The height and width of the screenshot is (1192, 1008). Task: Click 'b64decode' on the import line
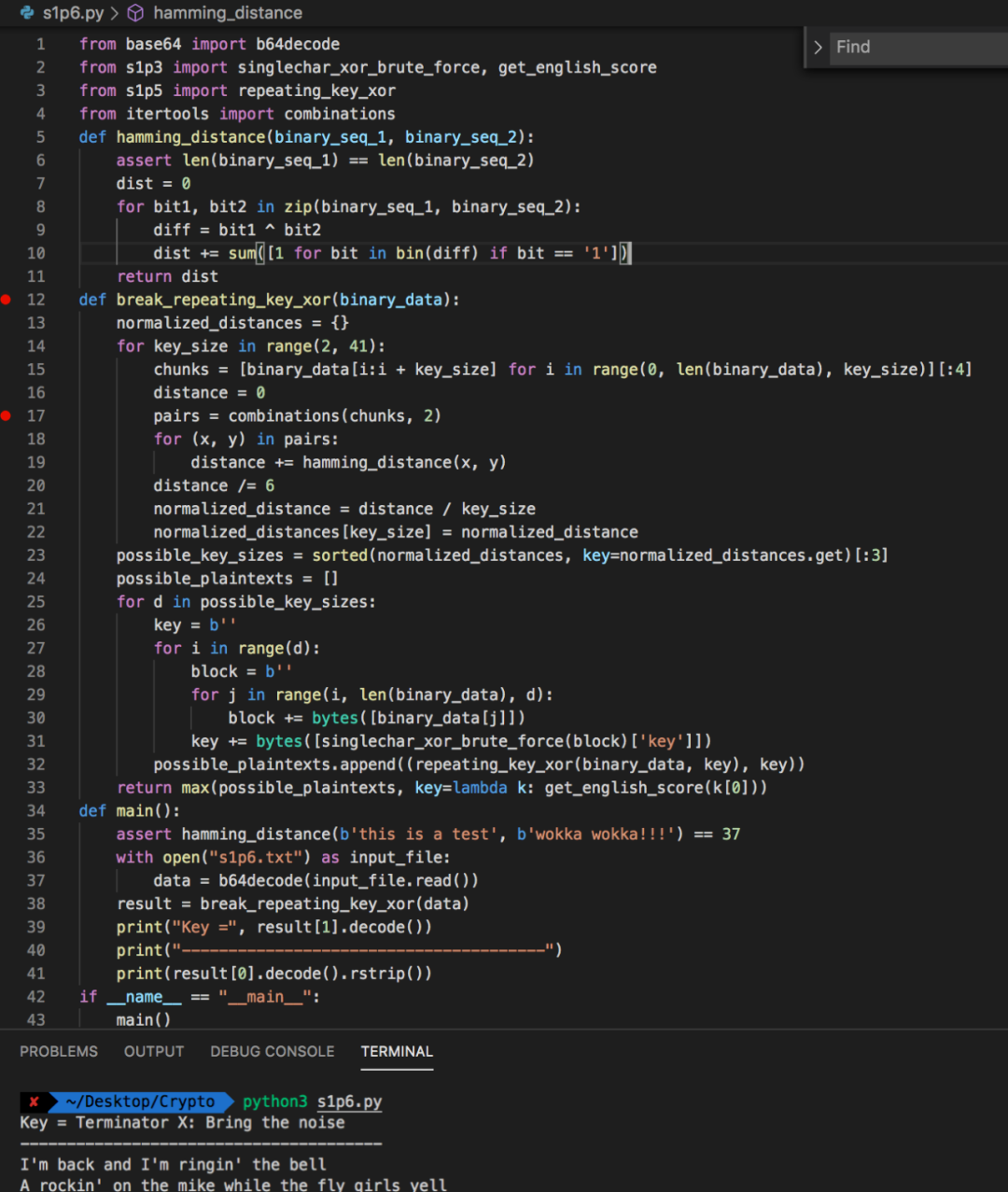pyautogui.click(x=298, y=44)
